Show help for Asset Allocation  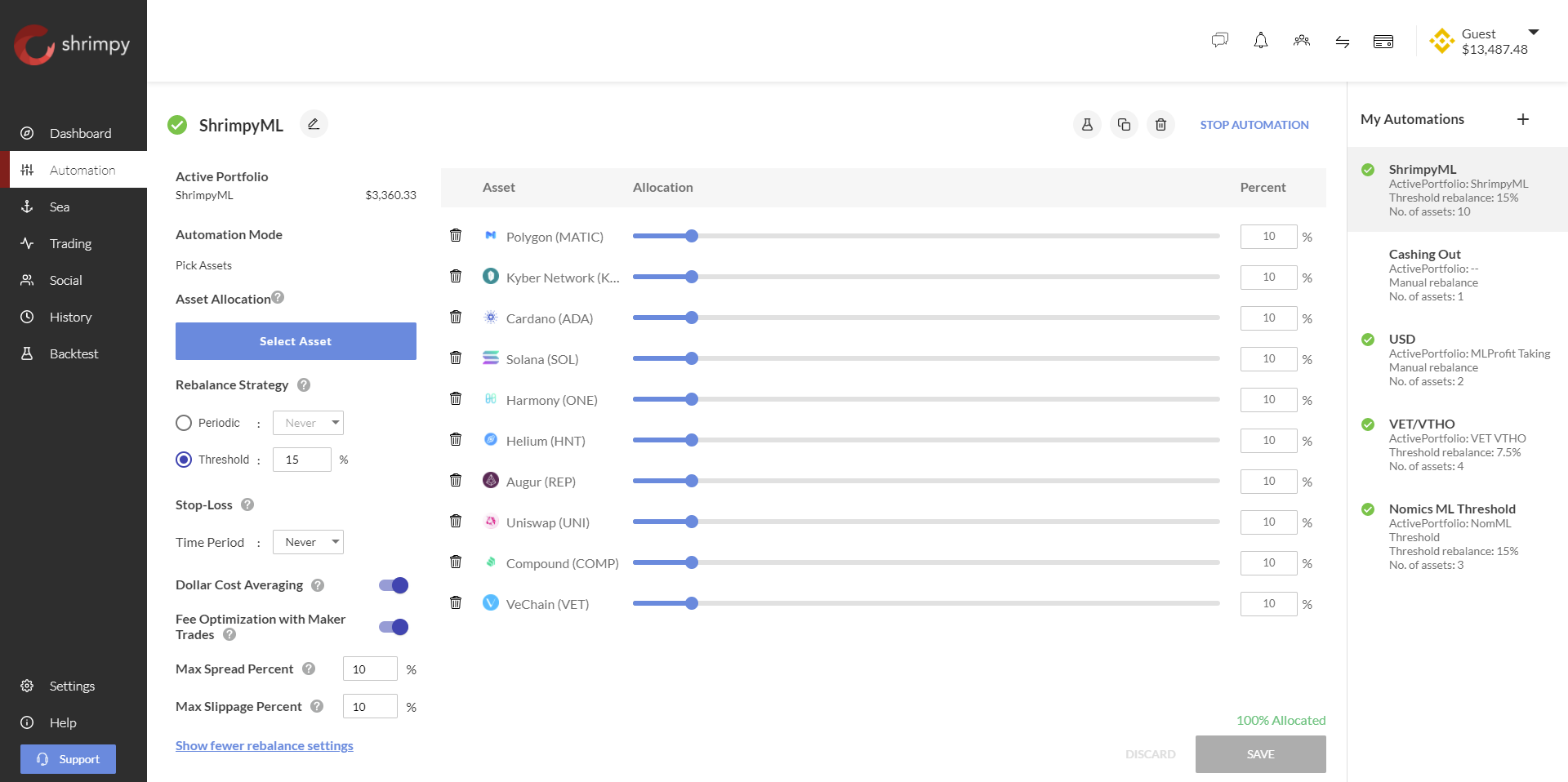(278, 297)
